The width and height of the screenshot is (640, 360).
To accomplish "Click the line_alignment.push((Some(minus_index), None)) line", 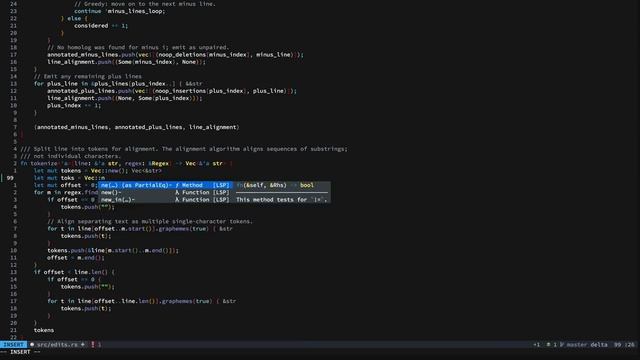I will tap(127, 62).
